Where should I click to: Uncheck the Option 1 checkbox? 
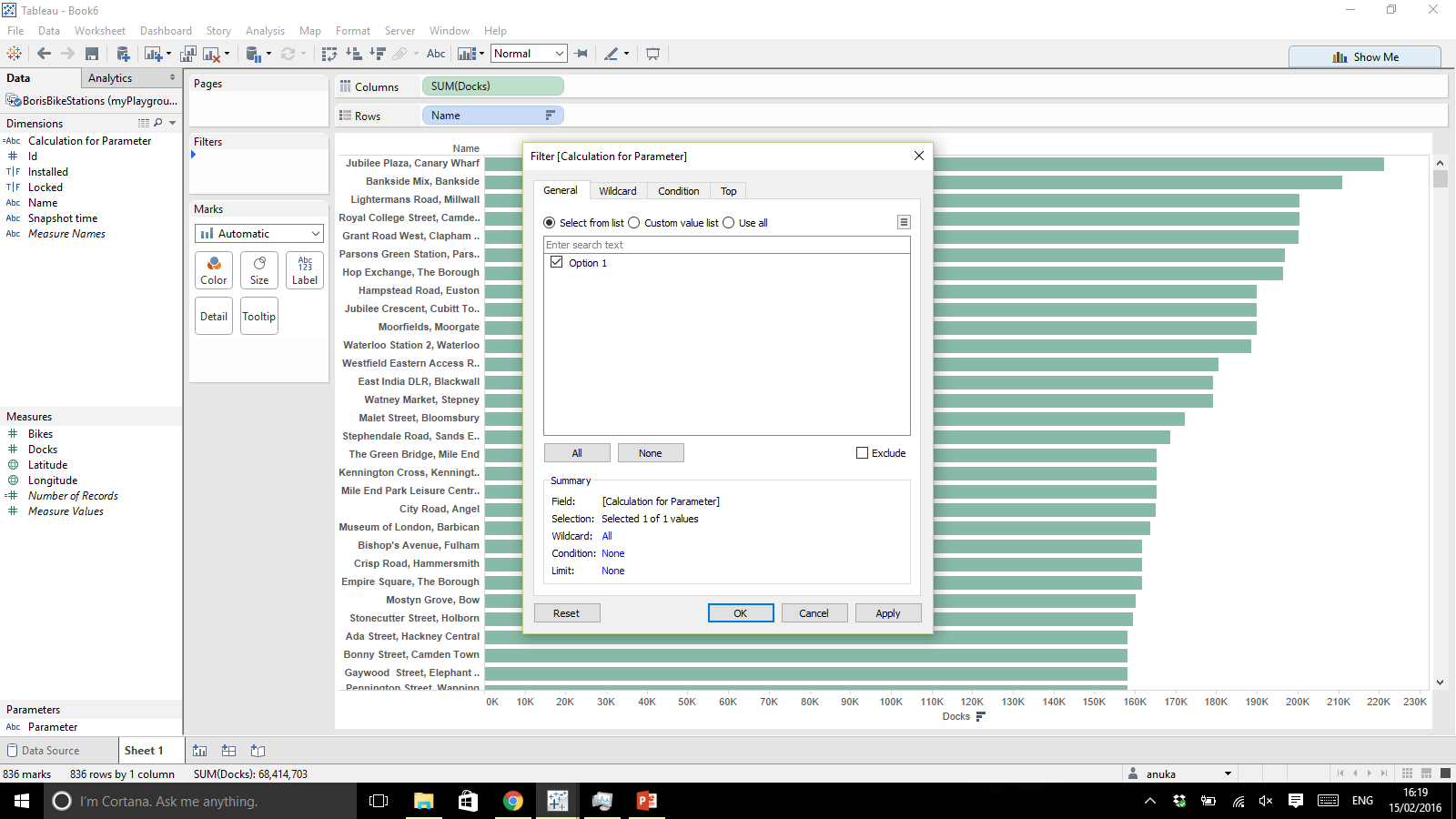(557, 262)
